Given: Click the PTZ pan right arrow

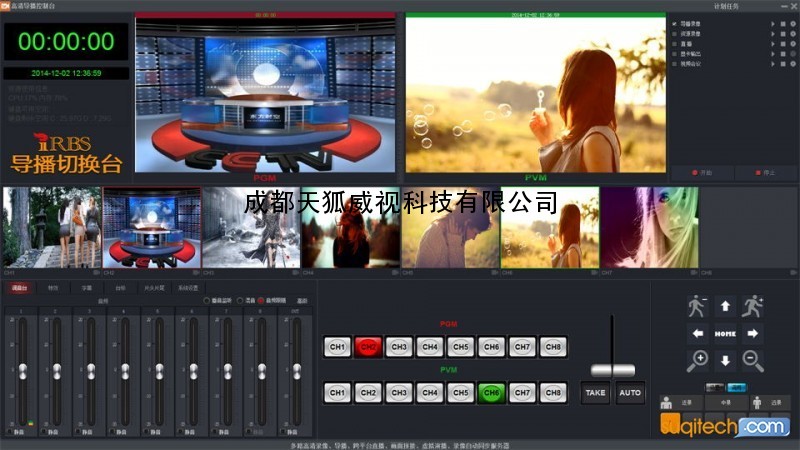Looking at the screenshot, I should [x=753, y=334].
